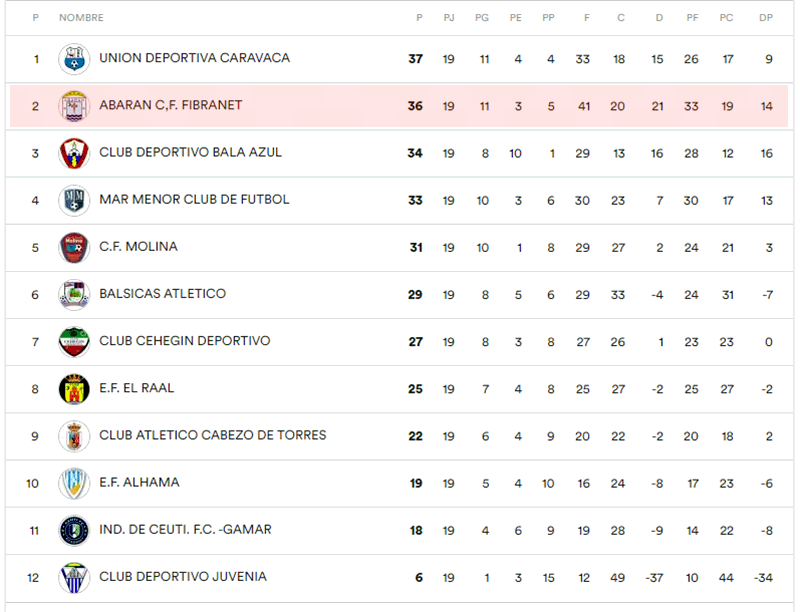The image size is (800, 612).
Task: Open the E.F. El Raal yellow crest
Action: [74, 389]
